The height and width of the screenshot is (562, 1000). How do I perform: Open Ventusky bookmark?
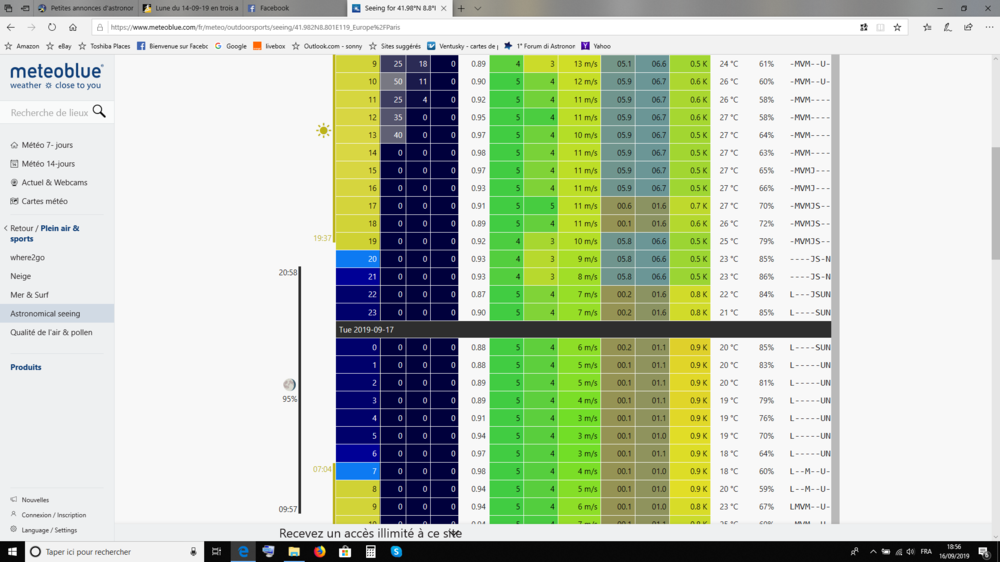pos(463,46)
